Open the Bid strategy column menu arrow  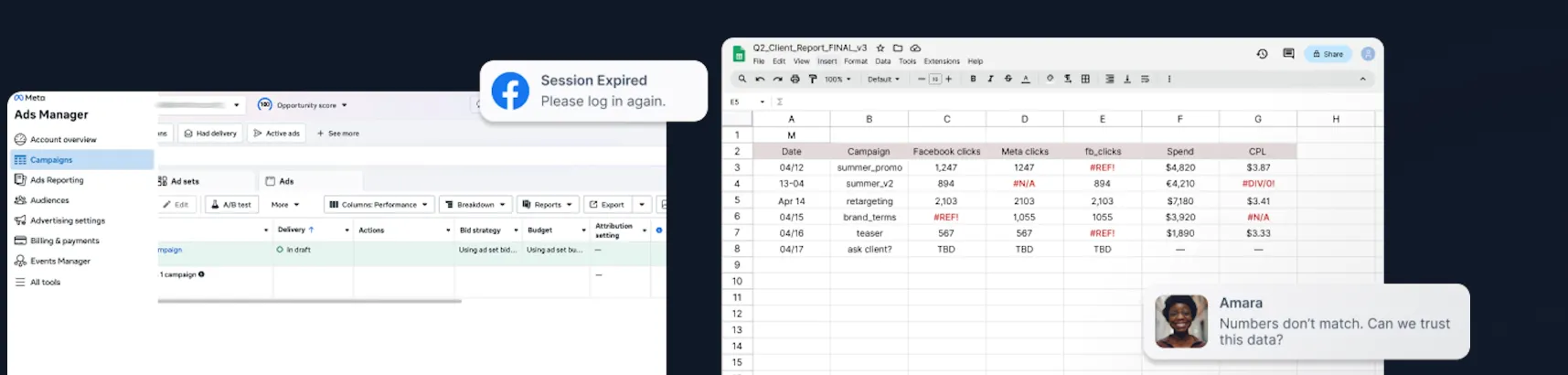click(x=516, y=230)
